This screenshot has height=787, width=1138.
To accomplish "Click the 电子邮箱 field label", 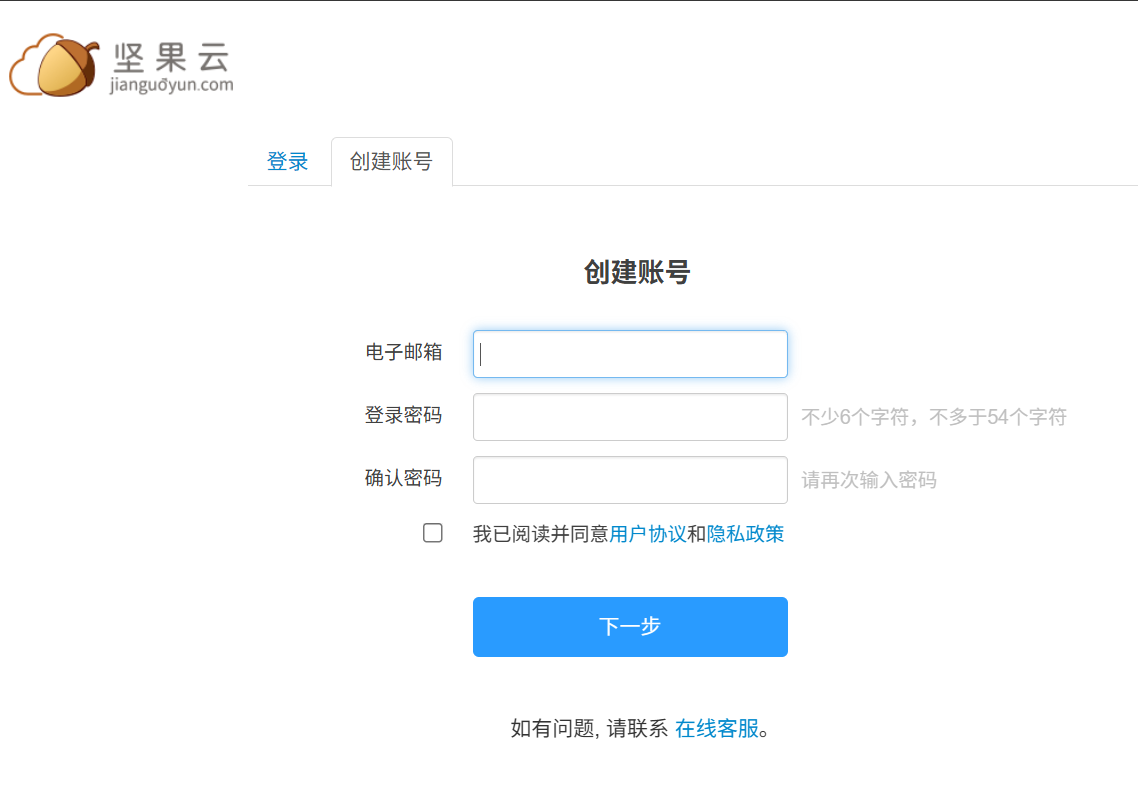I will pyautogui.click(x=404, y=352).
